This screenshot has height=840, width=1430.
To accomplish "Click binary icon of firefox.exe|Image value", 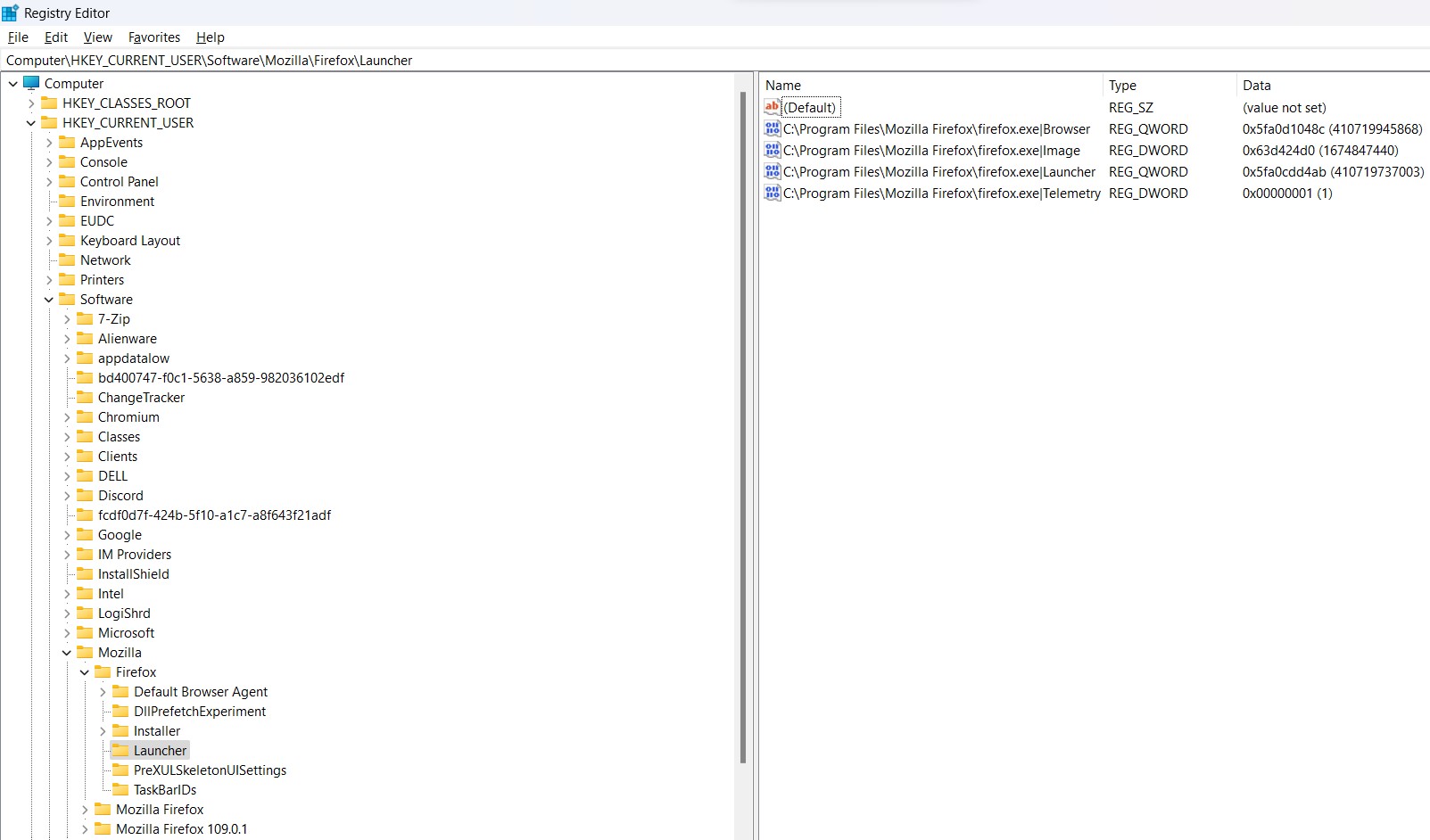I will tap(773, 150).
